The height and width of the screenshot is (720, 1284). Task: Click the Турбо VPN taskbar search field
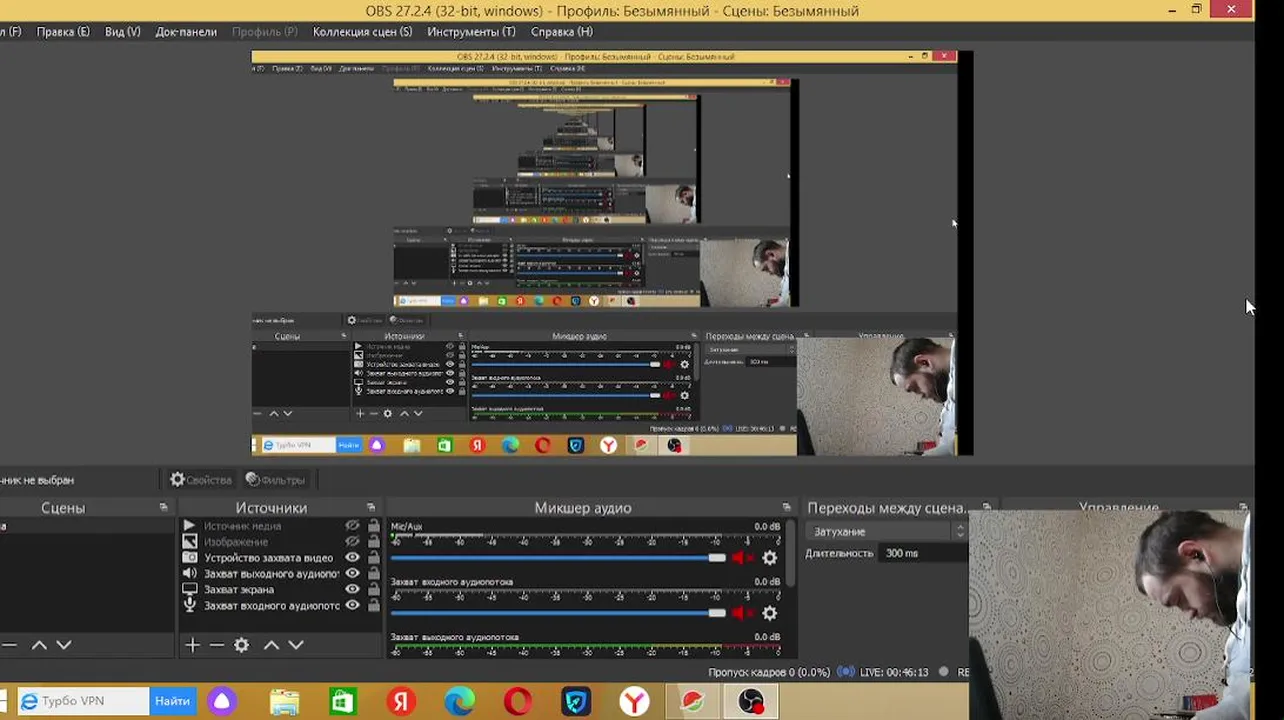tap(85, 701)
